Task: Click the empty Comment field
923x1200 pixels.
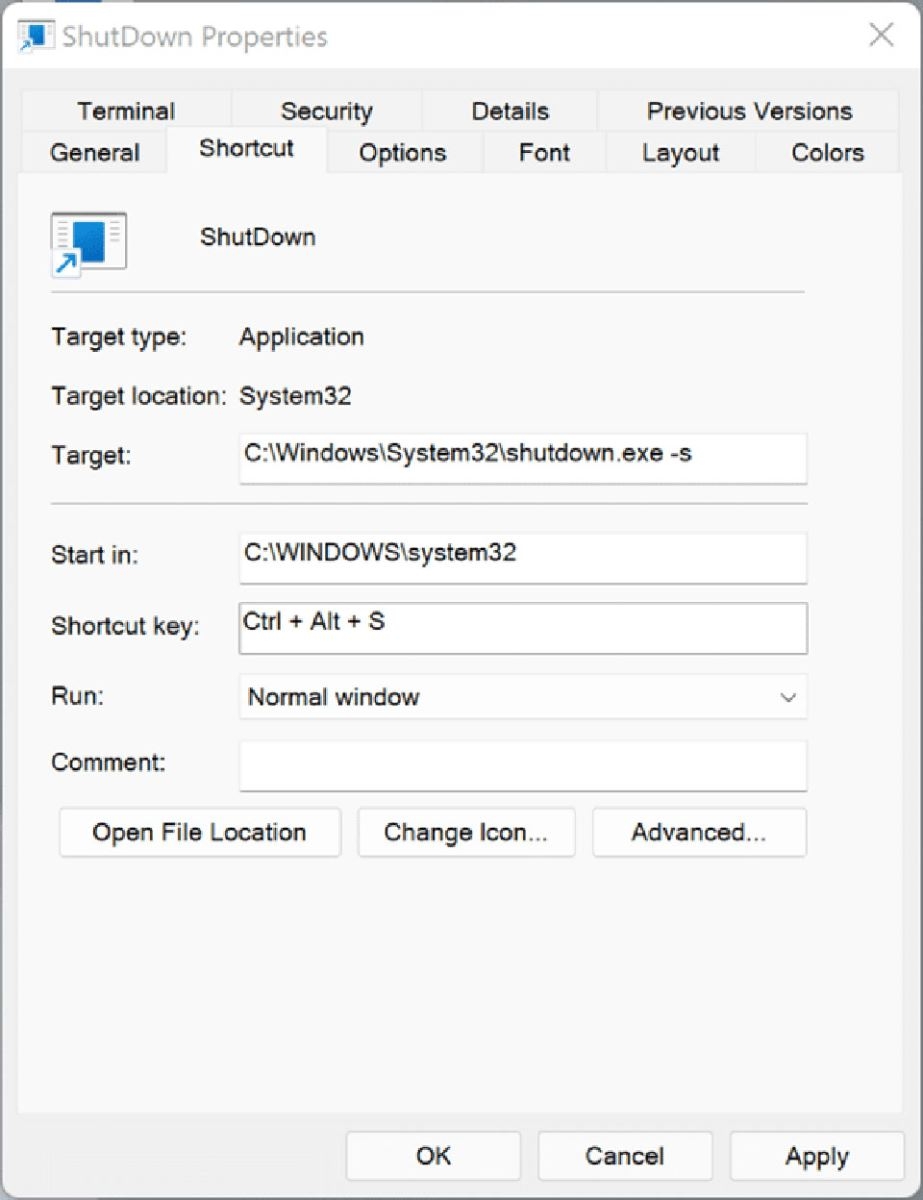Action: [521, 765]
